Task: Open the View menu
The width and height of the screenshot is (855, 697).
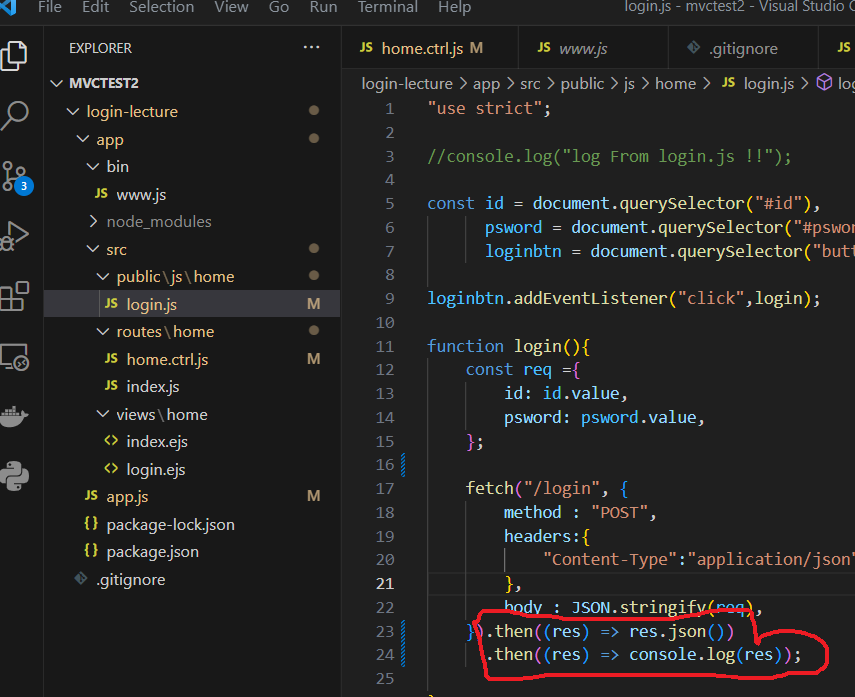Action: pyautogui.click(x=231, y=7)
